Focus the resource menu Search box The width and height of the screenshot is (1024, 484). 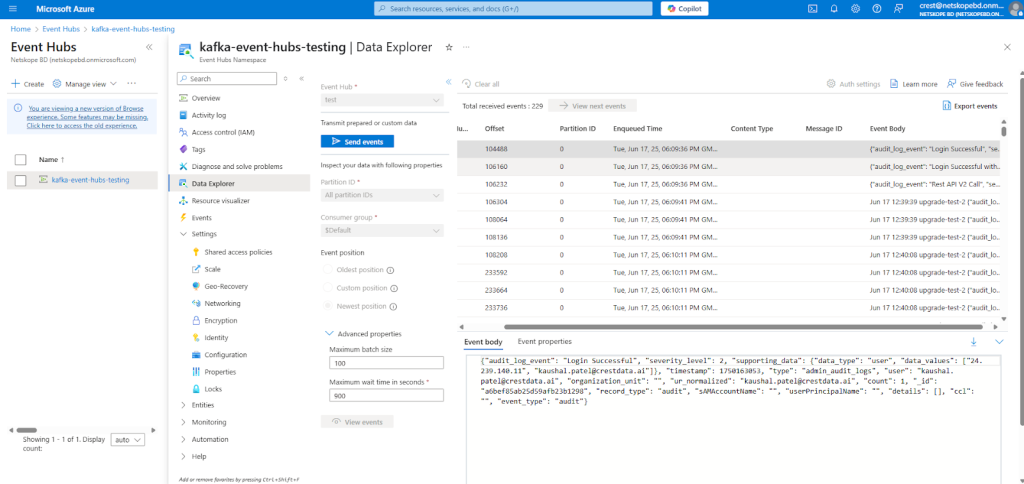click(x=227, y=78)
